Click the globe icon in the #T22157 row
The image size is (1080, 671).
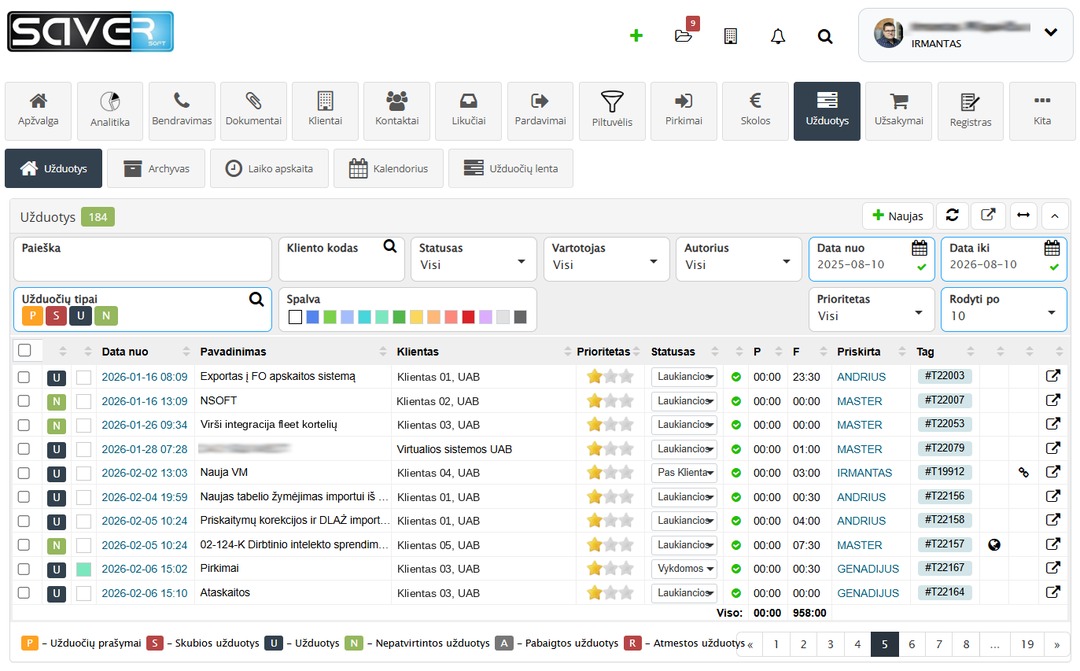pos(994,545)
